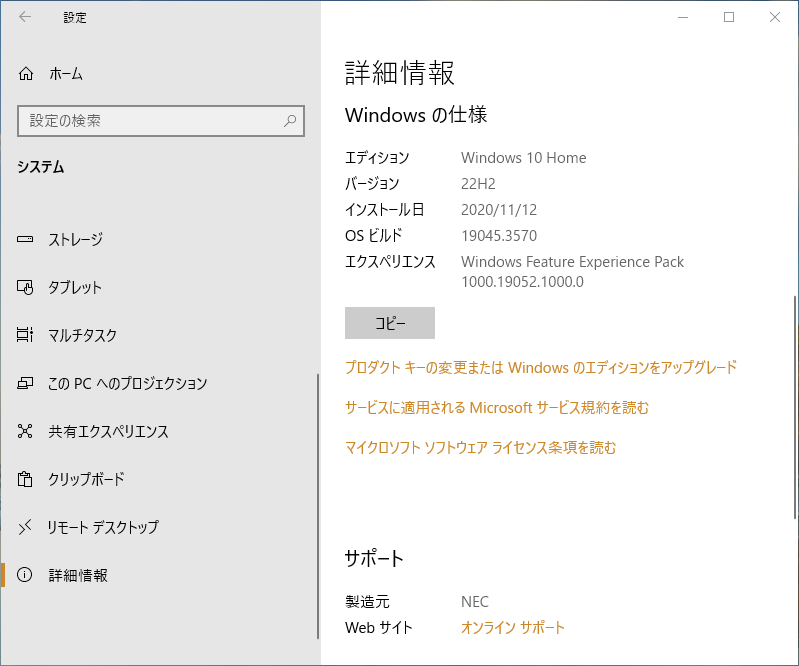Click the main content vertical scrollbar
Screen dimensions: 799x666
click(795, 408)
